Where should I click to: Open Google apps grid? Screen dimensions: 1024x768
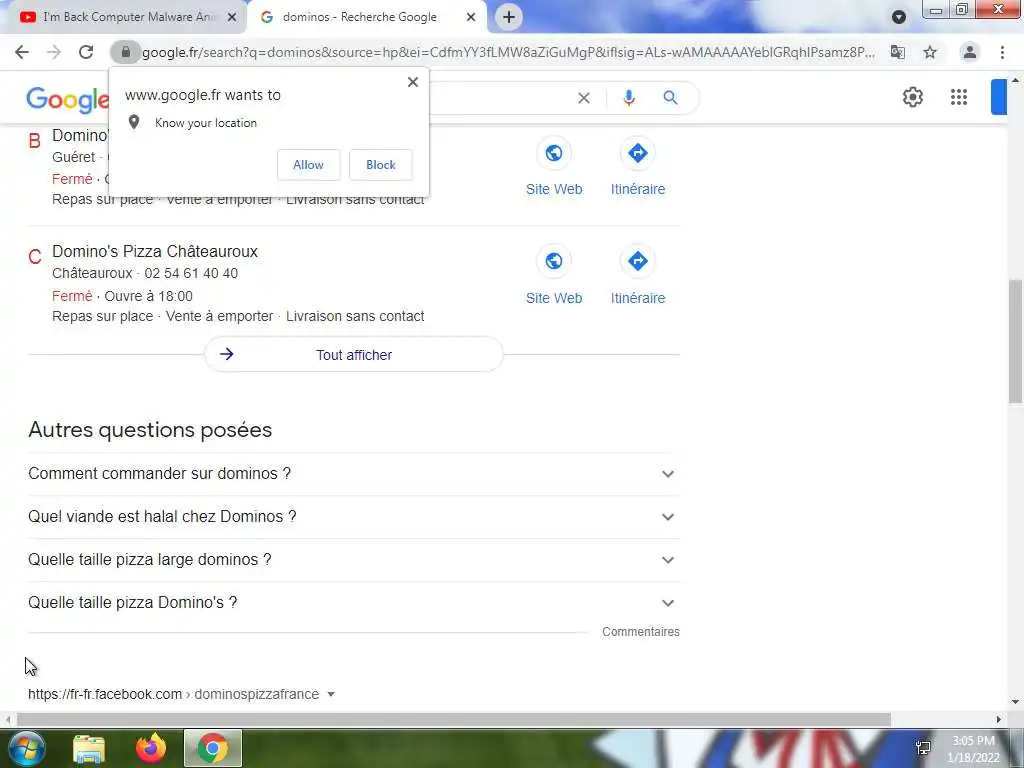click(959, 97)
